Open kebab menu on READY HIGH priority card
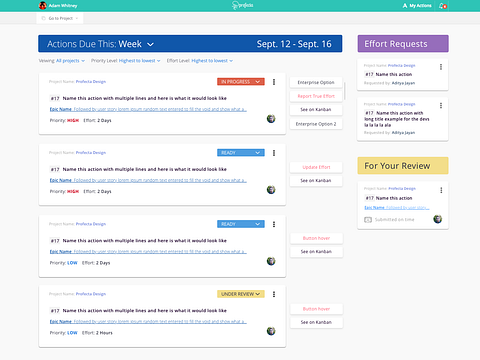Screen dimensions: 480x360 274,153
